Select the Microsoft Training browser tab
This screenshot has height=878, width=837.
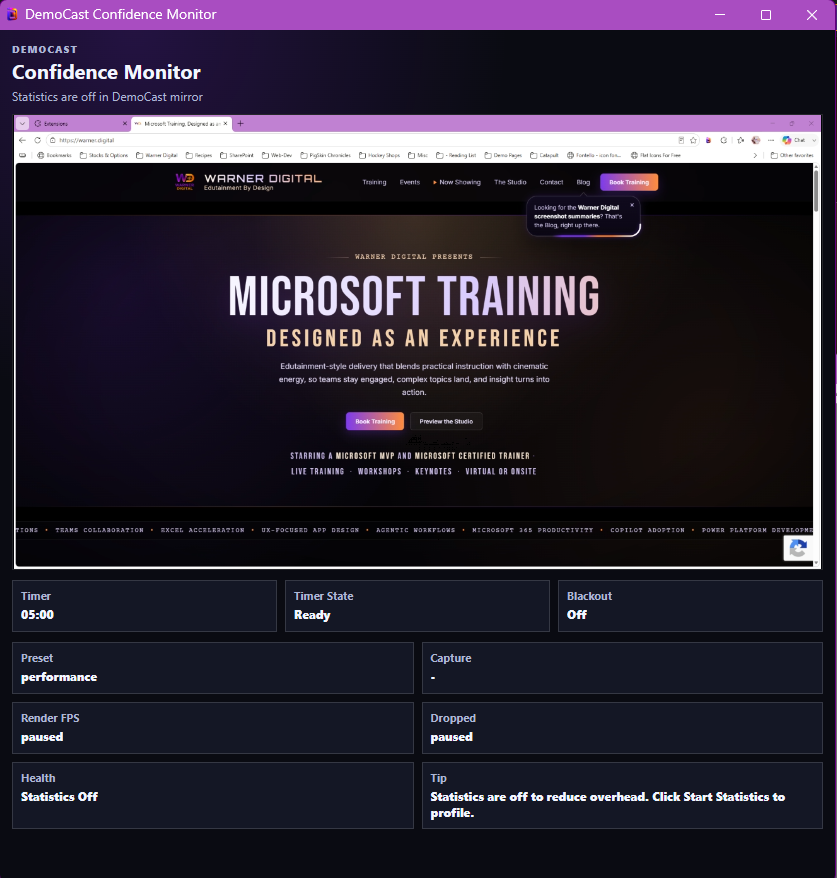(x=181, y=123)
